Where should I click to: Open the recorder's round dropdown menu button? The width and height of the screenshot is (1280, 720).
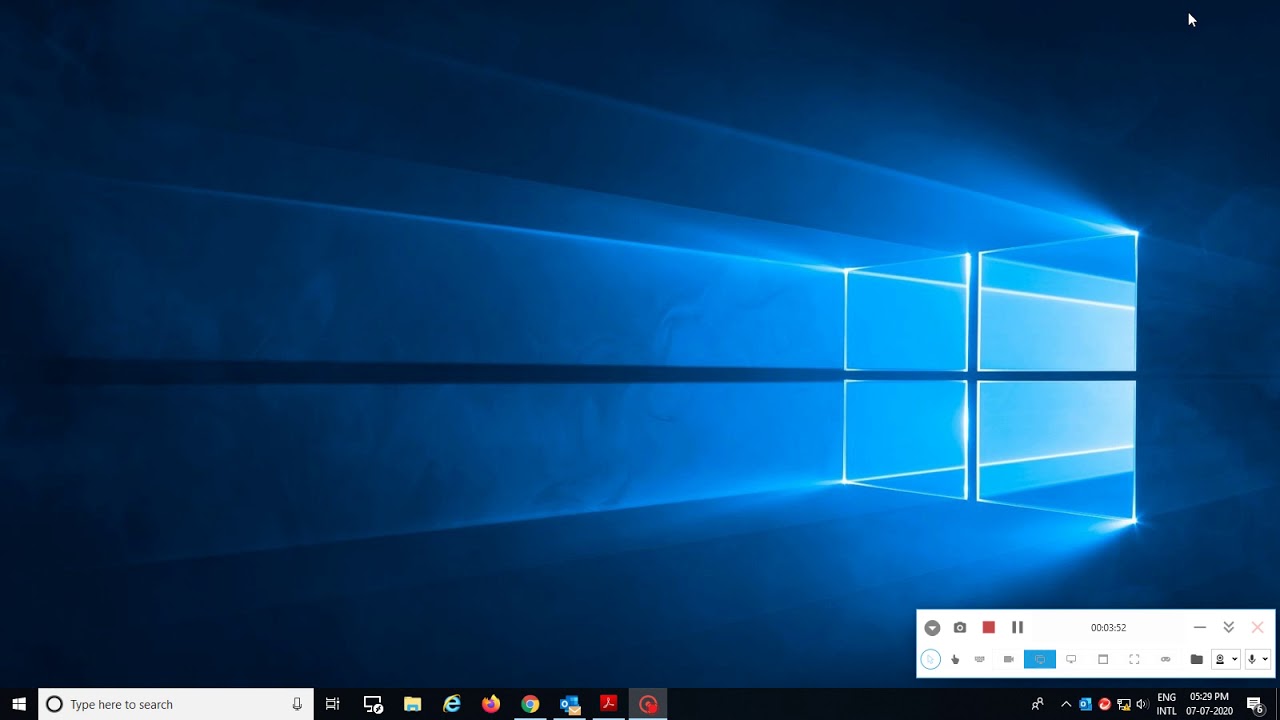point(932,628)
